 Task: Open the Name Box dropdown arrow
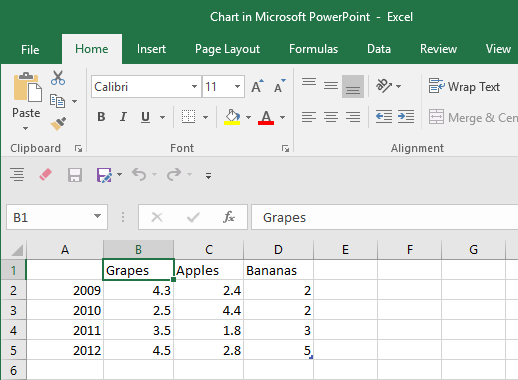click(97, 217)
